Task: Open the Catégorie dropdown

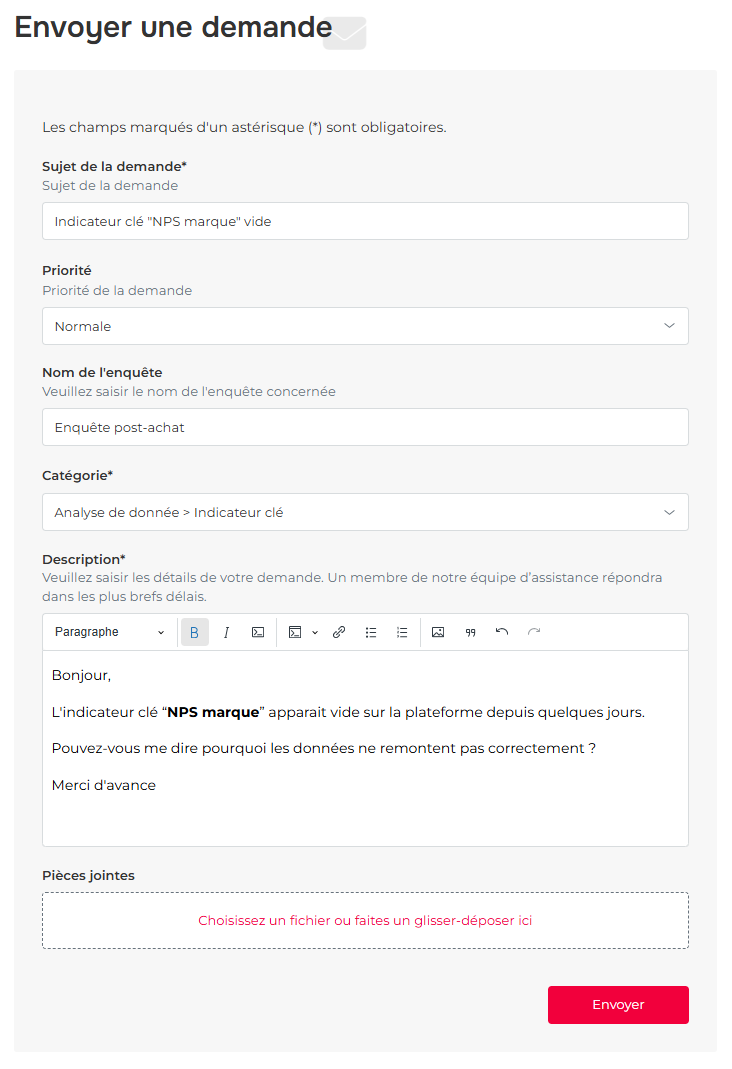Action: pyautogui.click(x=365, y=512)
